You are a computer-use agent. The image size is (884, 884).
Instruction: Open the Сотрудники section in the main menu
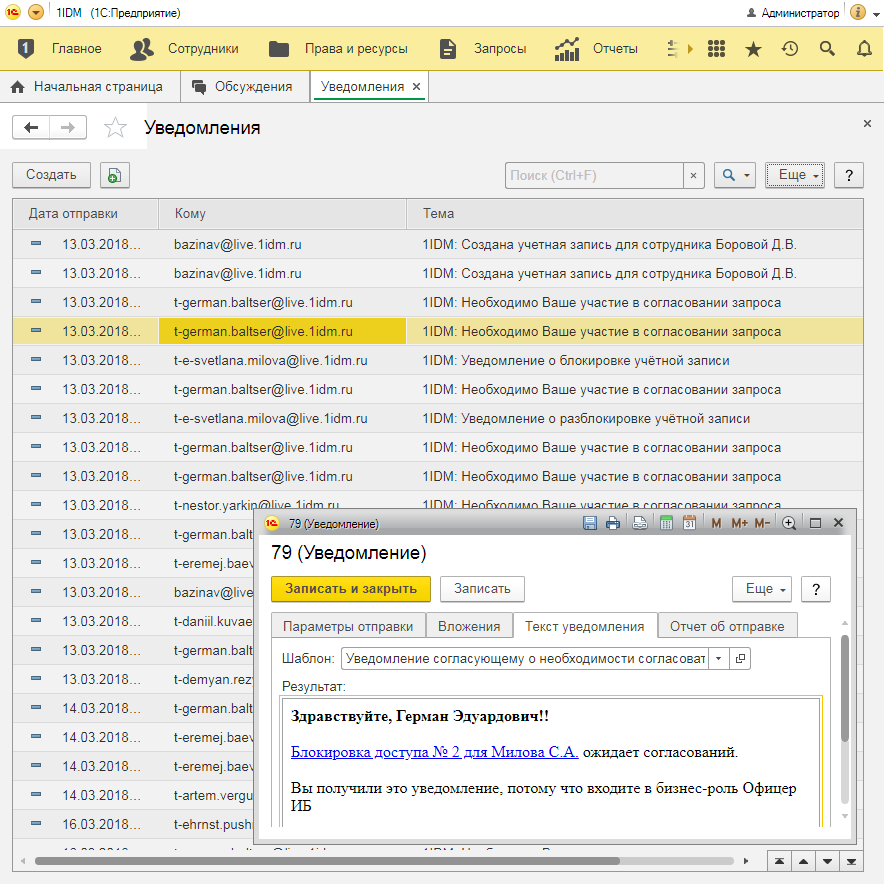tap(186, 48)
